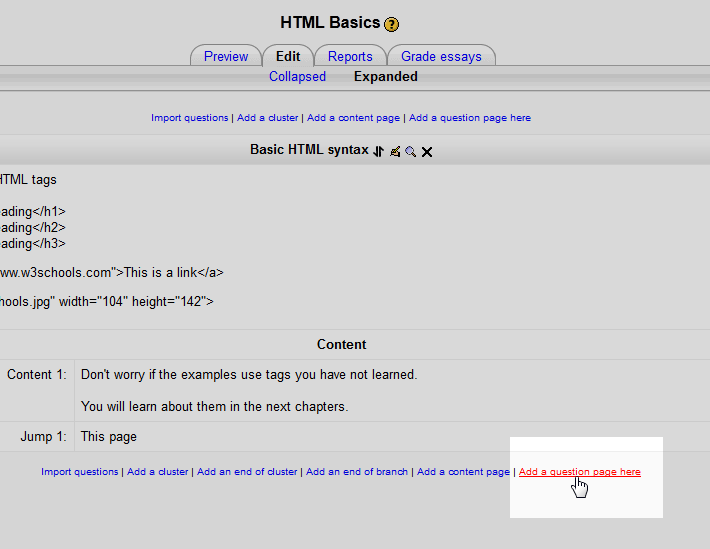This screenshot has width=710, height=549.
Task: Click the </h1> code line
Action: tap(33, 212)
